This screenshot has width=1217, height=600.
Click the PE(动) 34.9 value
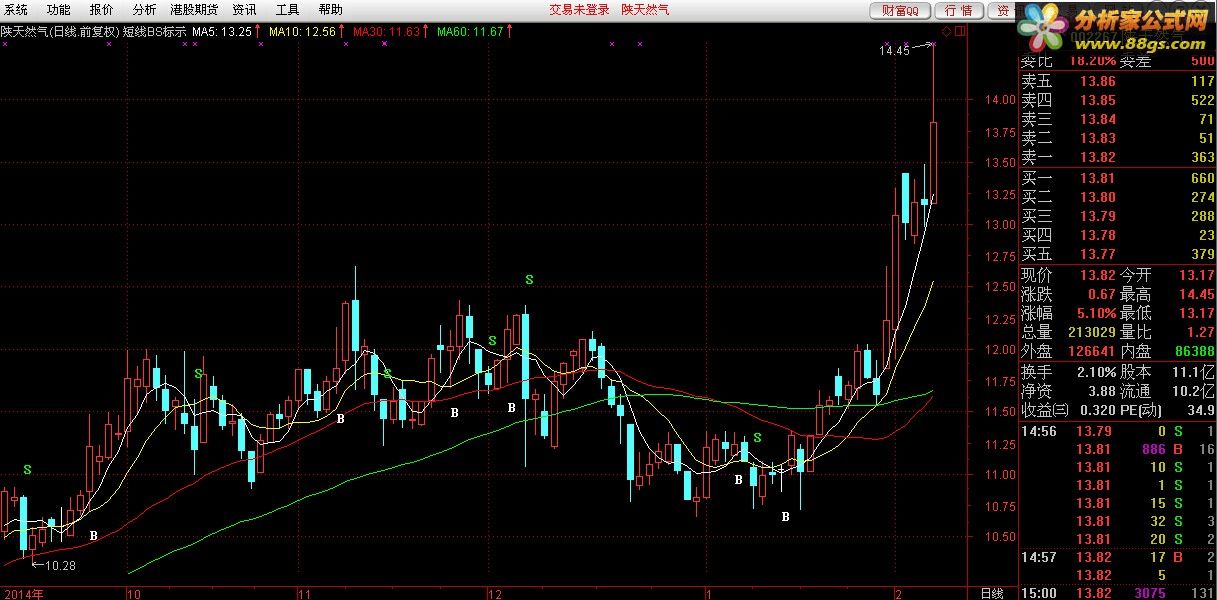[x=1200, y=410]
